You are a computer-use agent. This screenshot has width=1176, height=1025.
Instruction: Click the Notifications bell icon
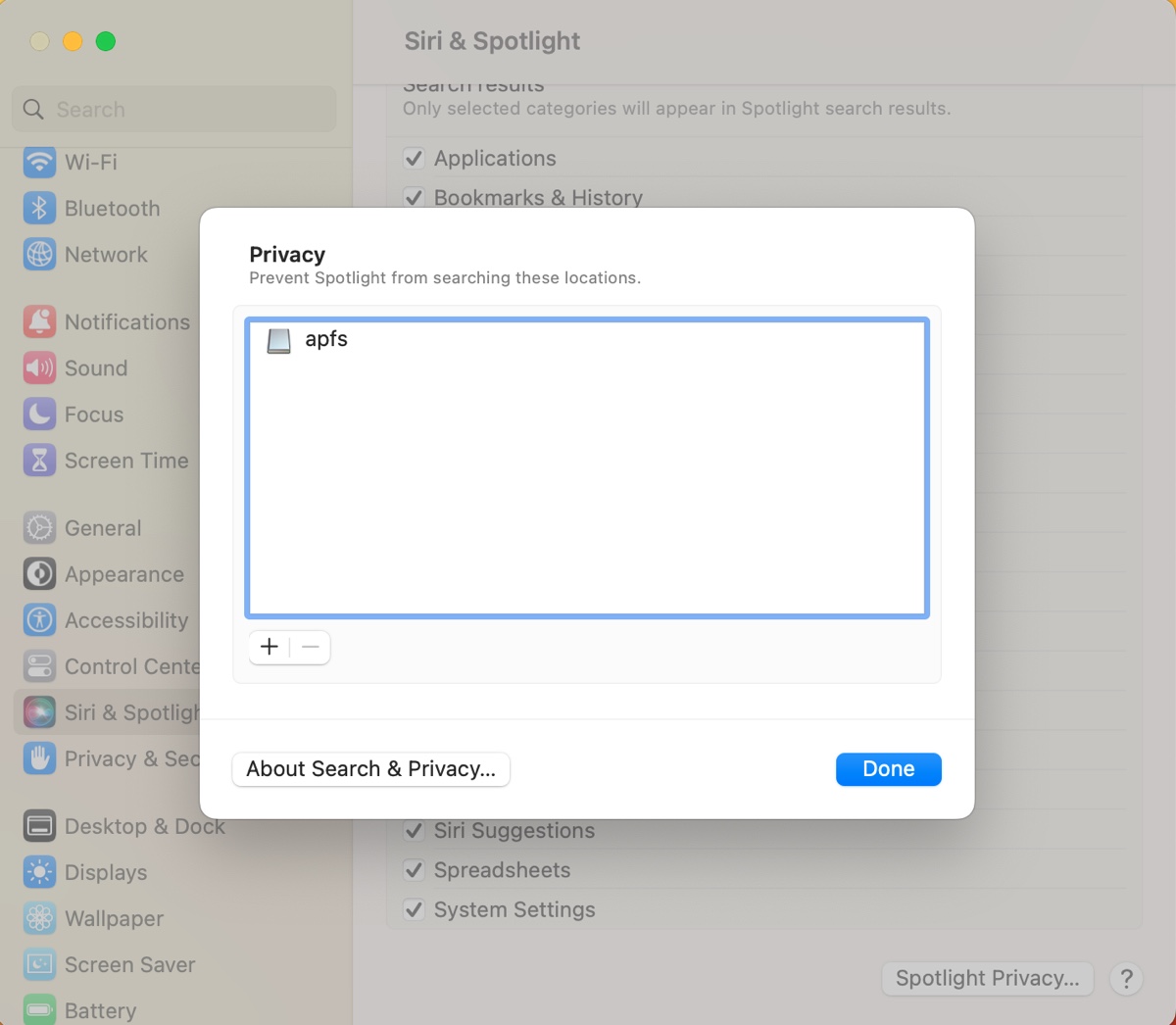tap(39, 321)
